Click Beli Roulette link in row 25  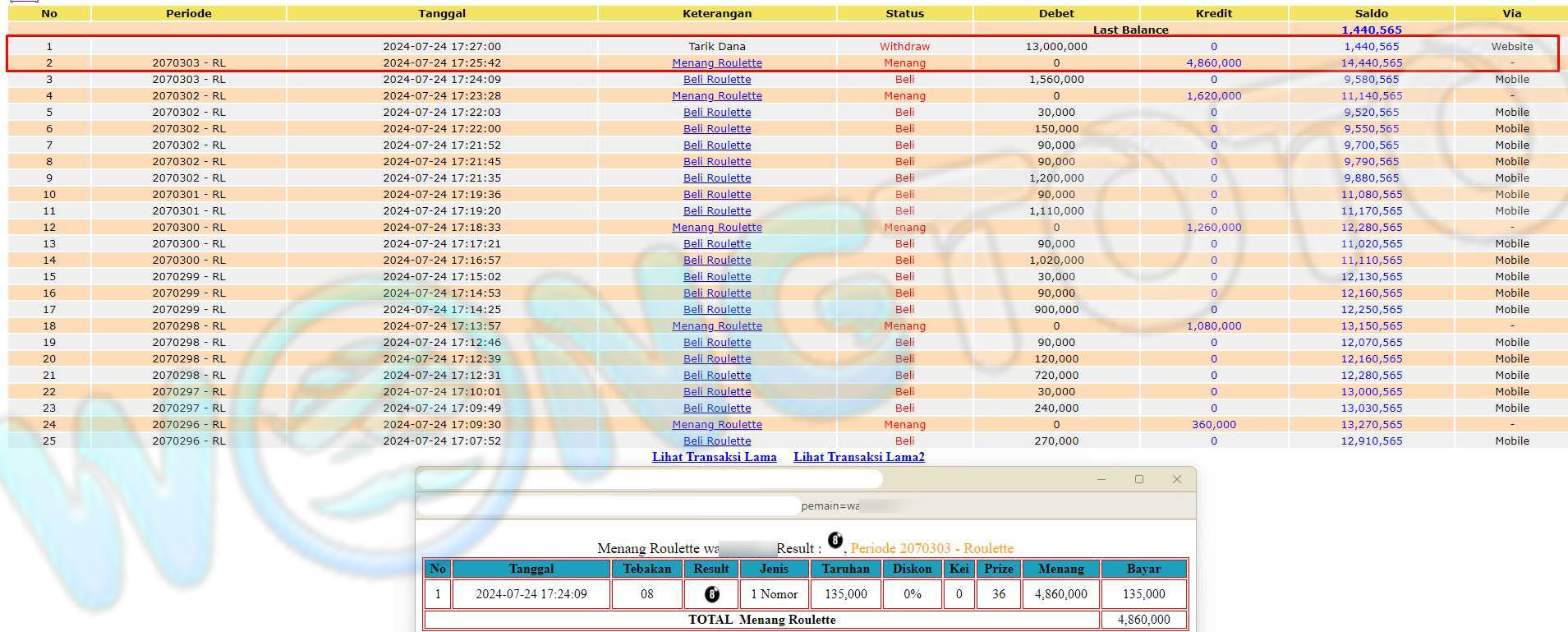coord(716,441)
